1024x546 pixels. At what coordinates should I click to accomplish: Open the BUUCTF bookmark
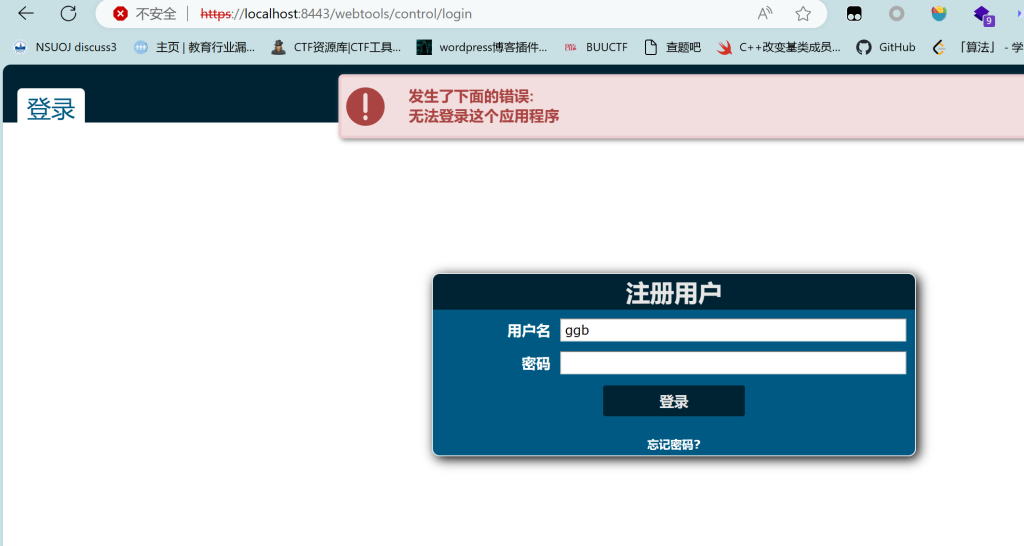[596, 47]
